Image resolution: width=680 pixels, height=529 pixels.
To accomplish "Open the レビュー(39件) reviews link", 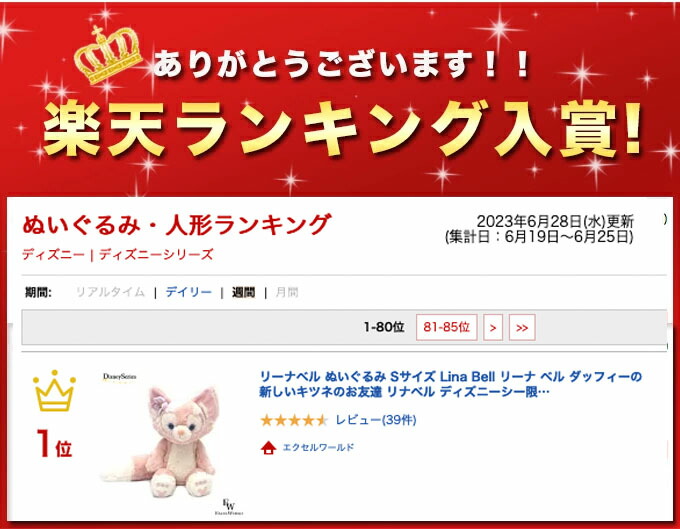I will tap(376, 420).
